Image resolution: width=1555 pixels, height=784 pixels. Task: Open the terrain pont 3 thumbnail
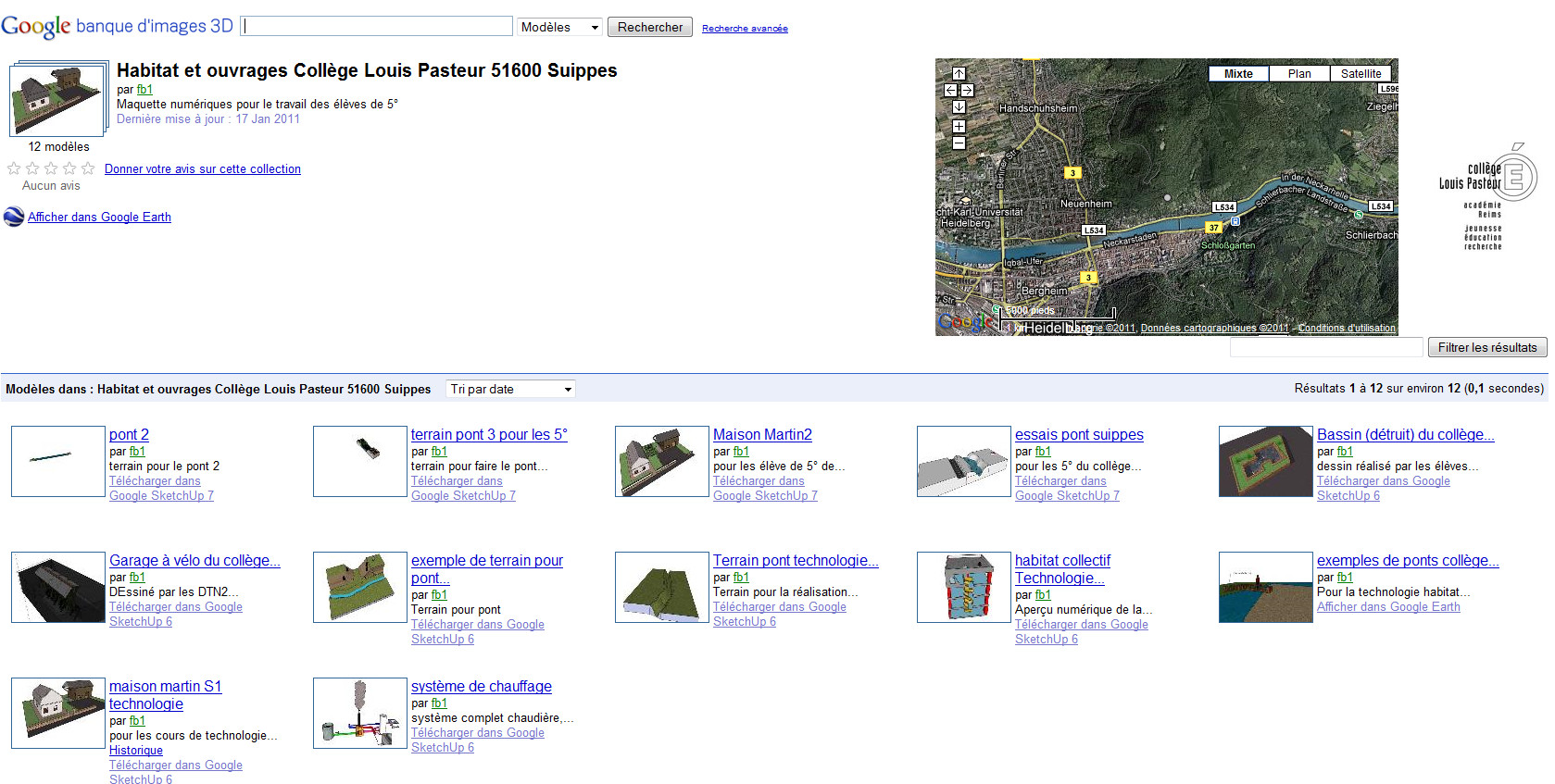click(360, 461)
